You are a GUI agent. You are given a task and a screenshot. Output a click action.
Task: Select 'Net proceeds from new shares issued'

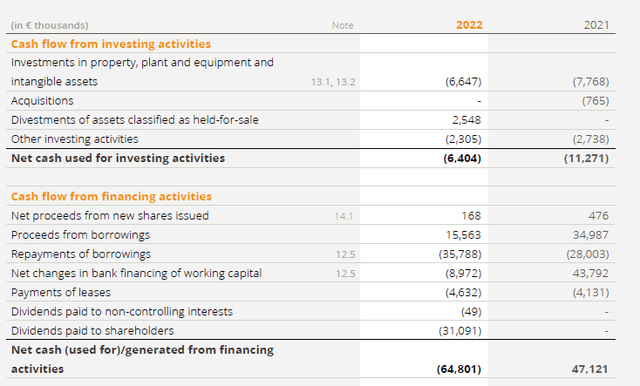110,216
